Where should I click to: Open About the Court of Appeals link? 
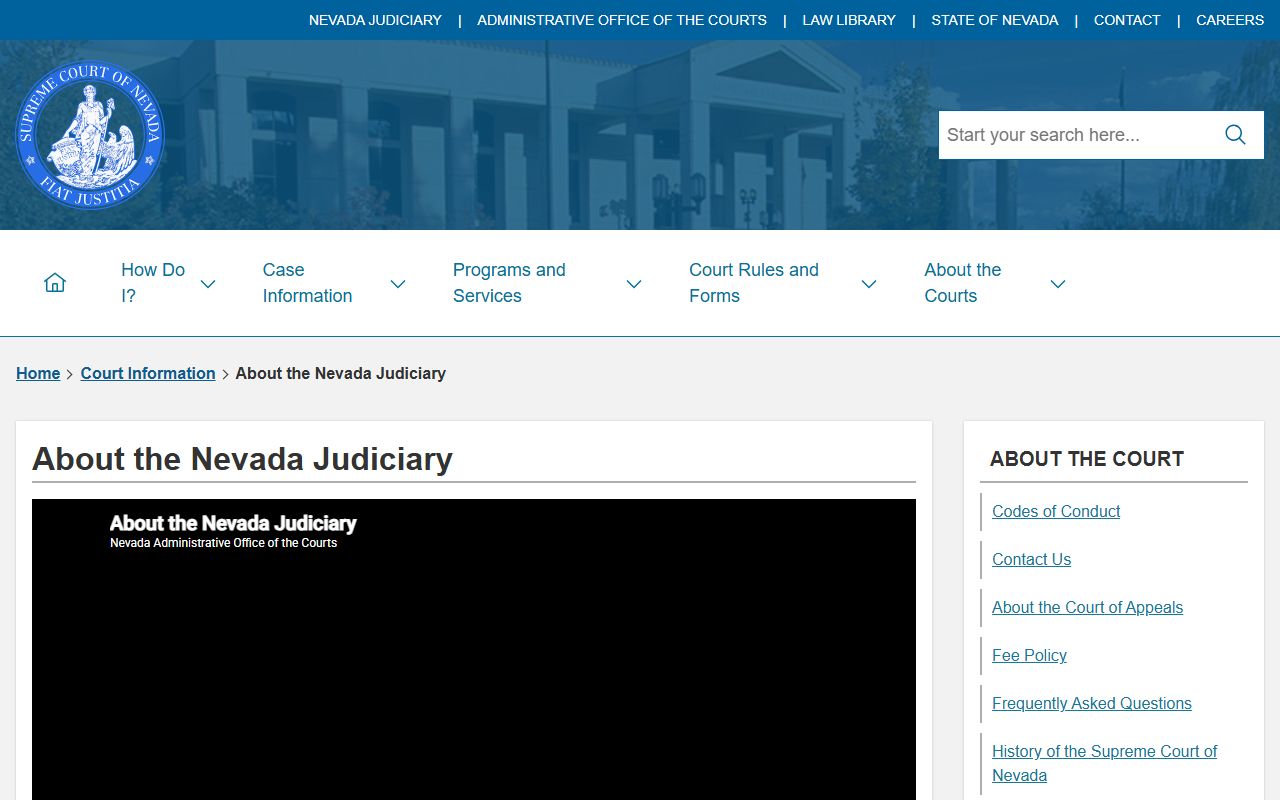pos(1087,607)
